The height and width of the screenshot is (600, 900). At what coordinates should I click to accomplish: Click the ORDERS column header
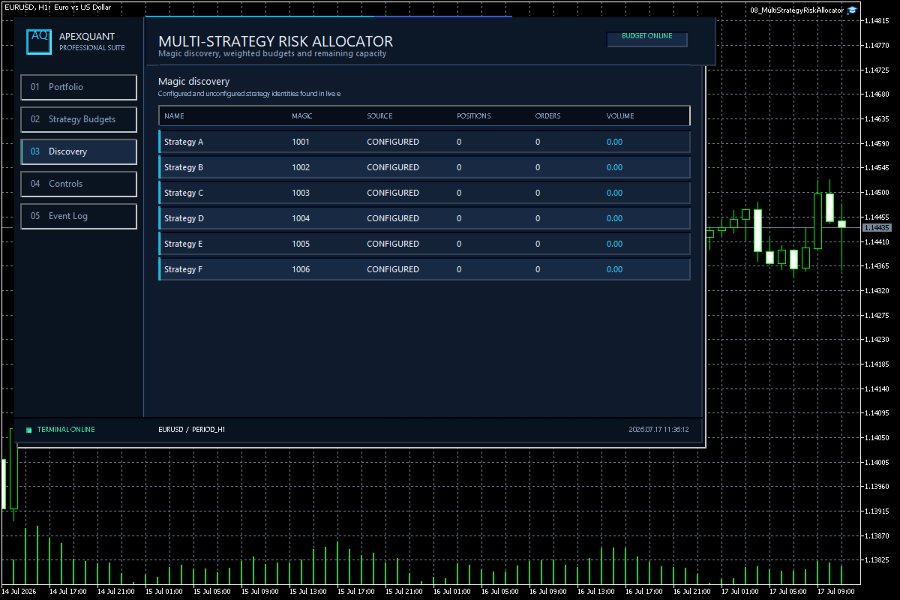548,116
